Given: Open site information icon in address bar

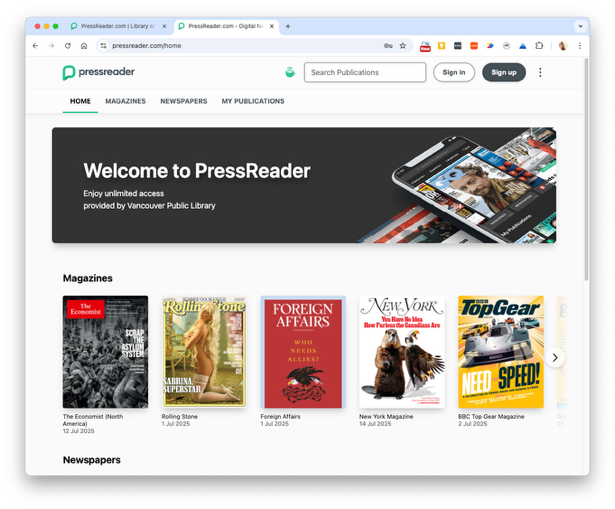Looking at the screenshot, I should click(103, 46).
